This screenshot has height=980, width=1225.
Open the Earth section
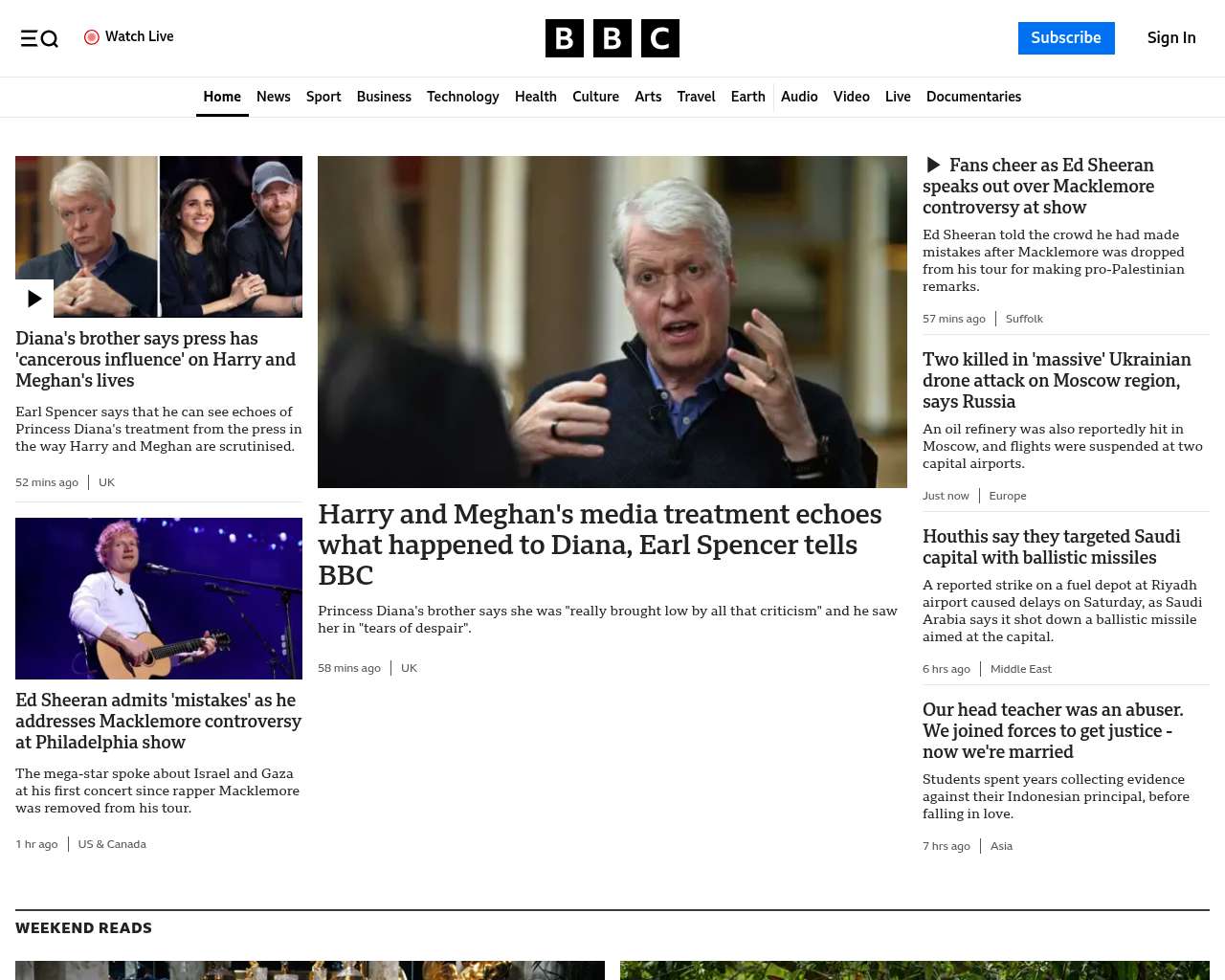coord(747,97)
